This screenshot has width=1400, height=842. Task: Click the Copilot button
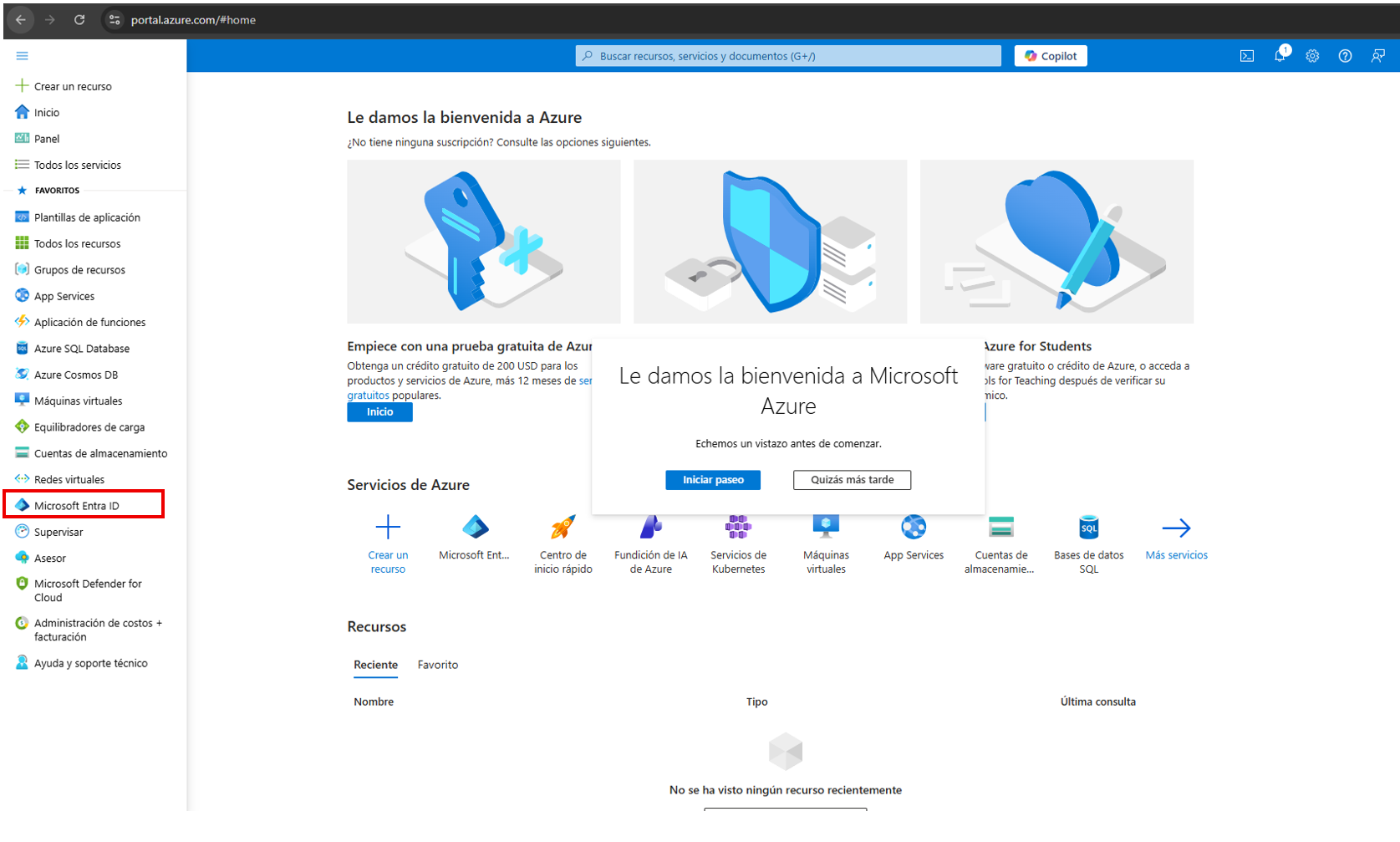click(x=1050, y=56)
